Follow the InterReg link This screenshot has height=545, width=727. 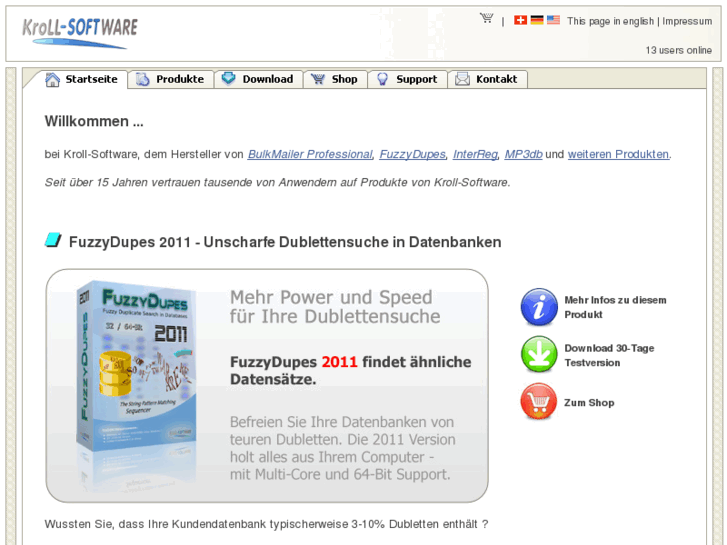[475, 154]
